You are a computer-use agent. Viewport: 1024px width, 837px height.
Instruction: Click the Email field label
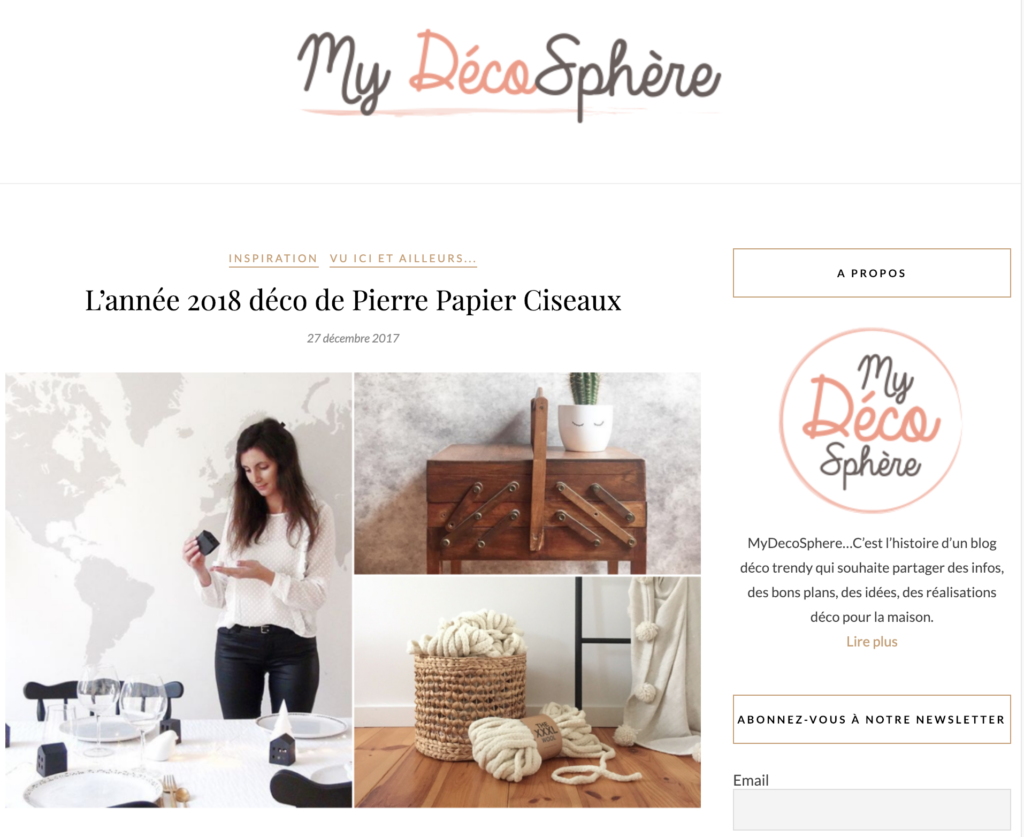click(751, 780)
